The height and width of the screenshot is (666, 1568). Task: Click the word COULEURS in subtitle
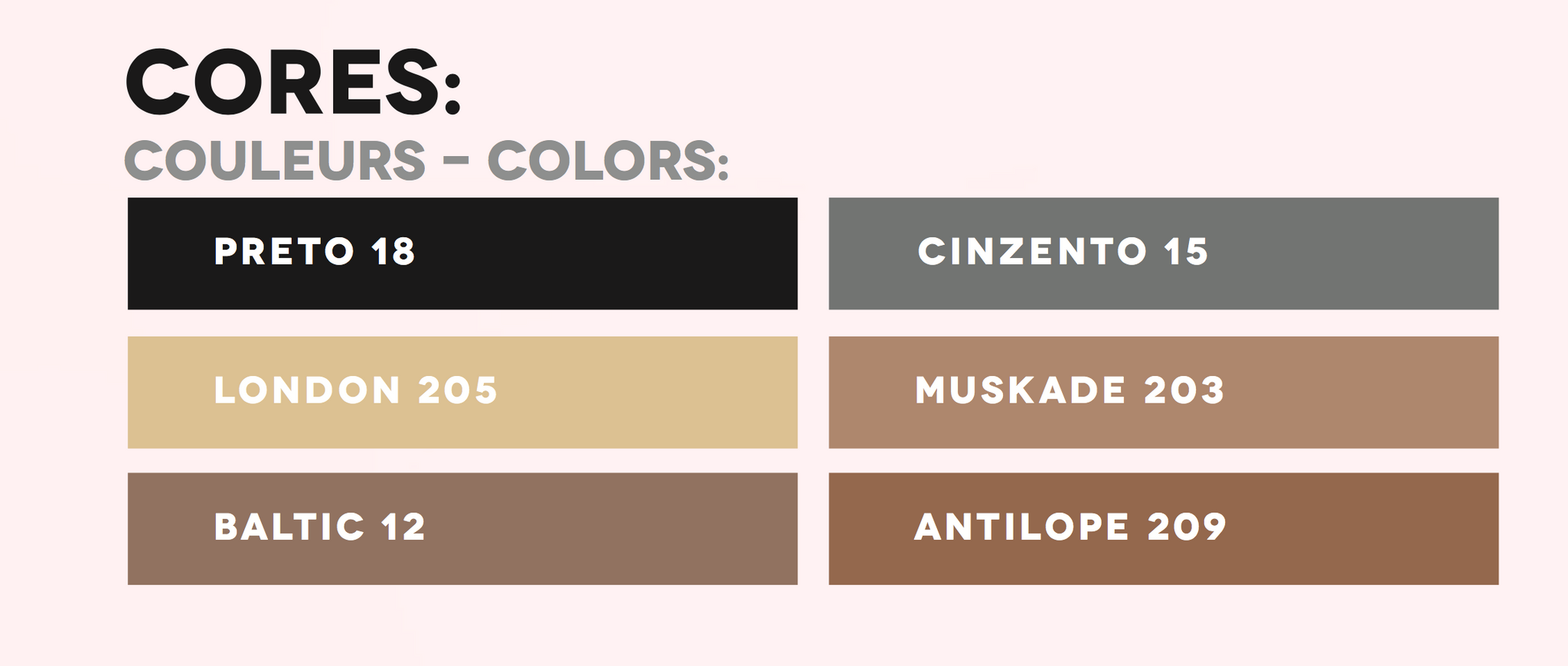coord(275,161)
